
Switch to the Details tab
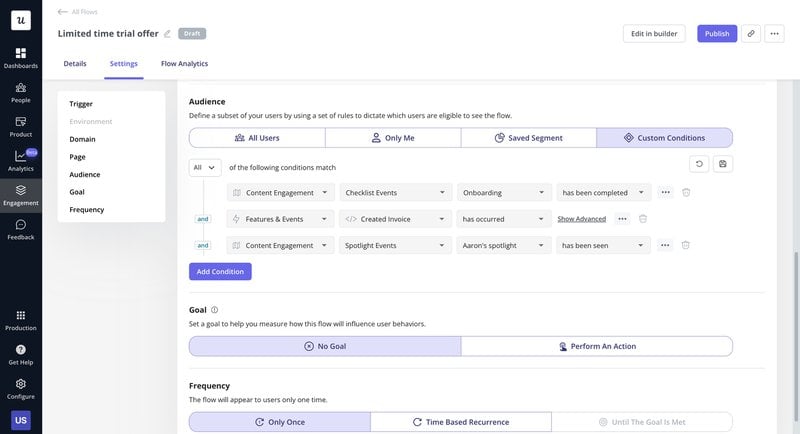(75, 64)
